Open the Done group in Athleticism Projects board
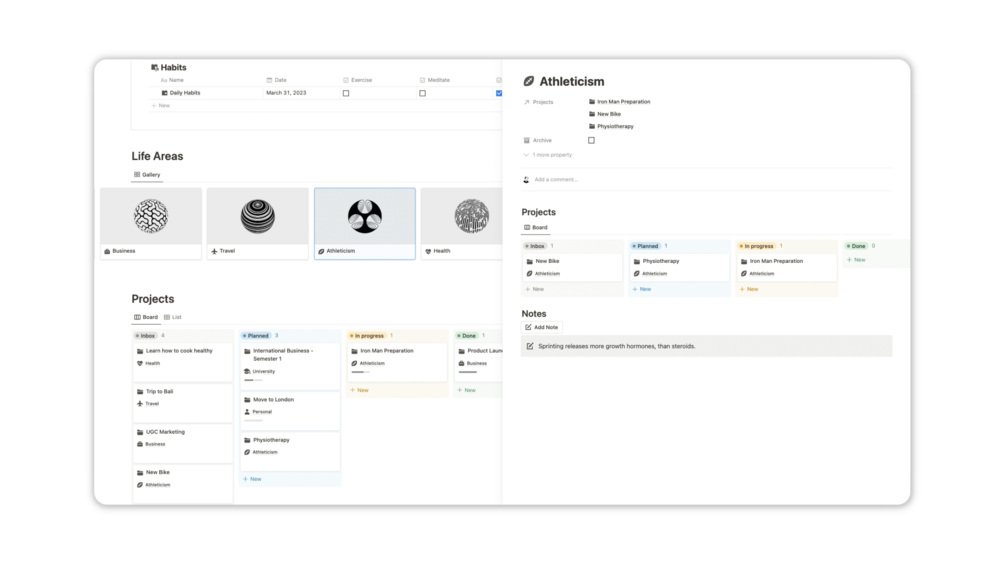The width and height of the screenshot is (1005, 565). (x=856, y=246)
